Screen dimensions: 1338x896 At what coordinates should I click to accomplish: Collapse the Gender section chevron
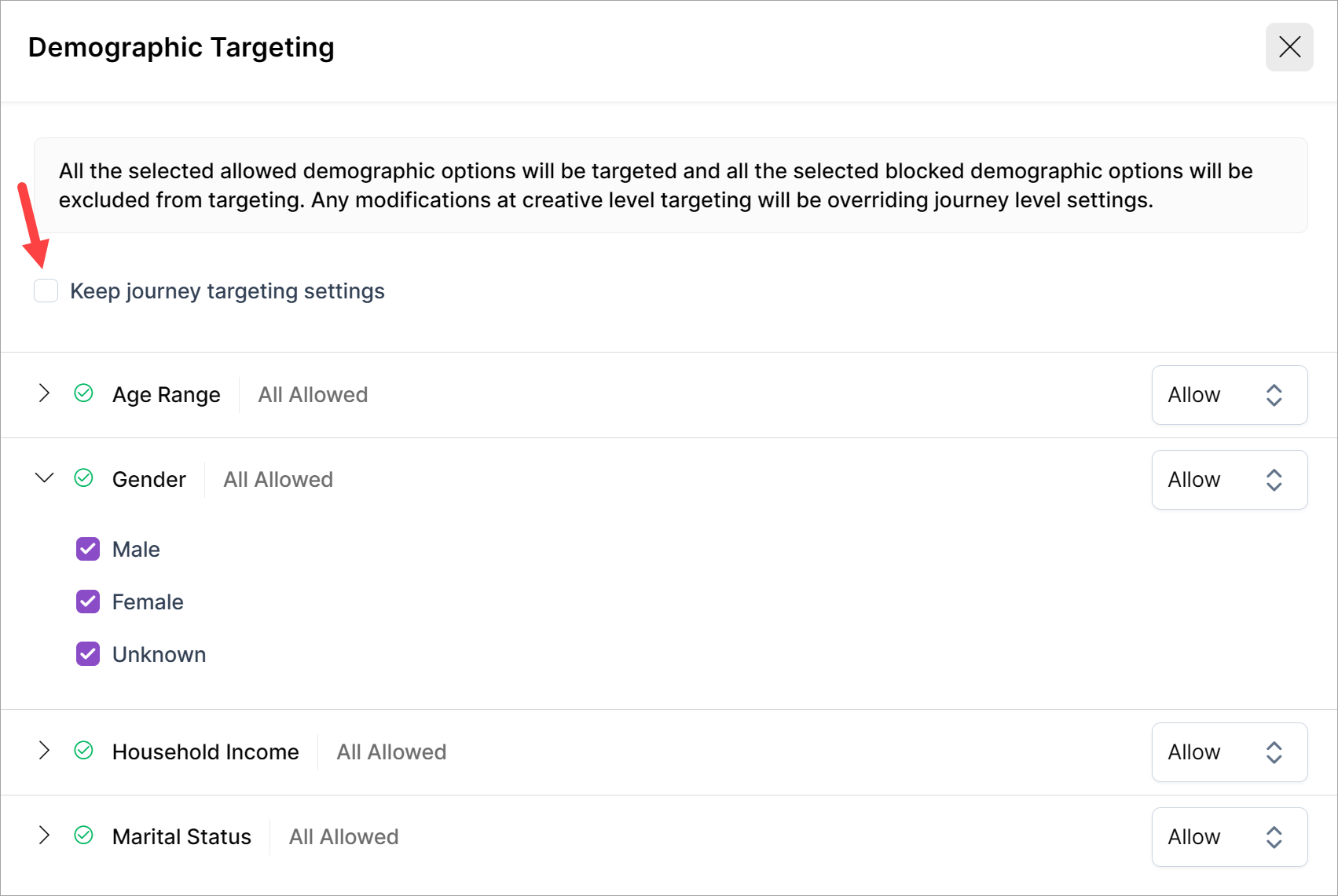tap(45, 478)
